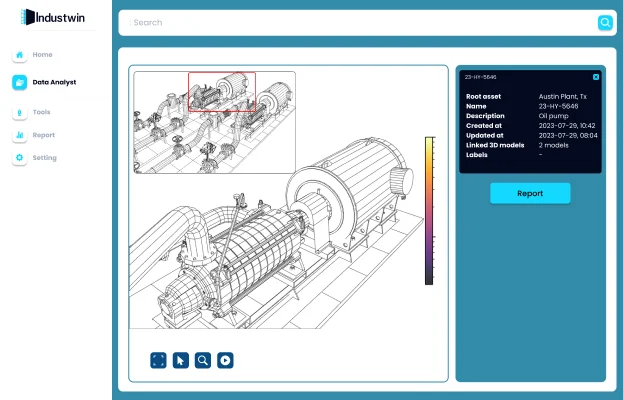The image size is (624, 400).
Task: Click the Tools sidebar icon
Action: (19, 113)
